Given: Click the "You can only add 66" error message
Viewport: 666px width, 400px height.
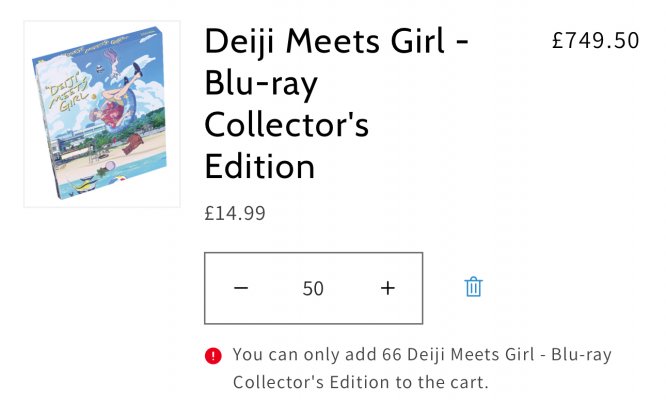Looking at the screenshot, I should [x=422, y=354].
